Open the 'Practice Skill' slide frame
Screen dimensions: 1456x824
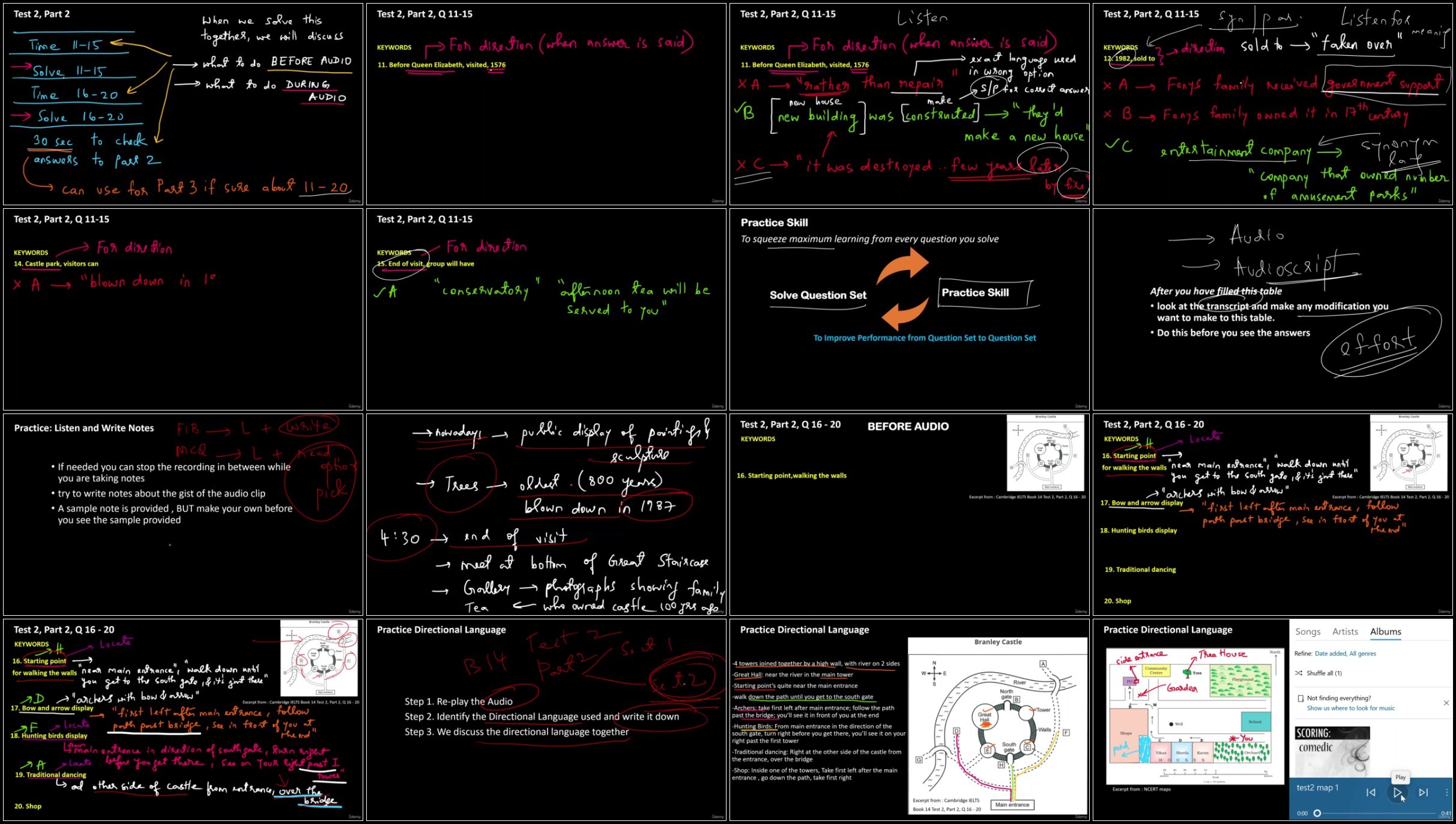(x=909, y=309)
